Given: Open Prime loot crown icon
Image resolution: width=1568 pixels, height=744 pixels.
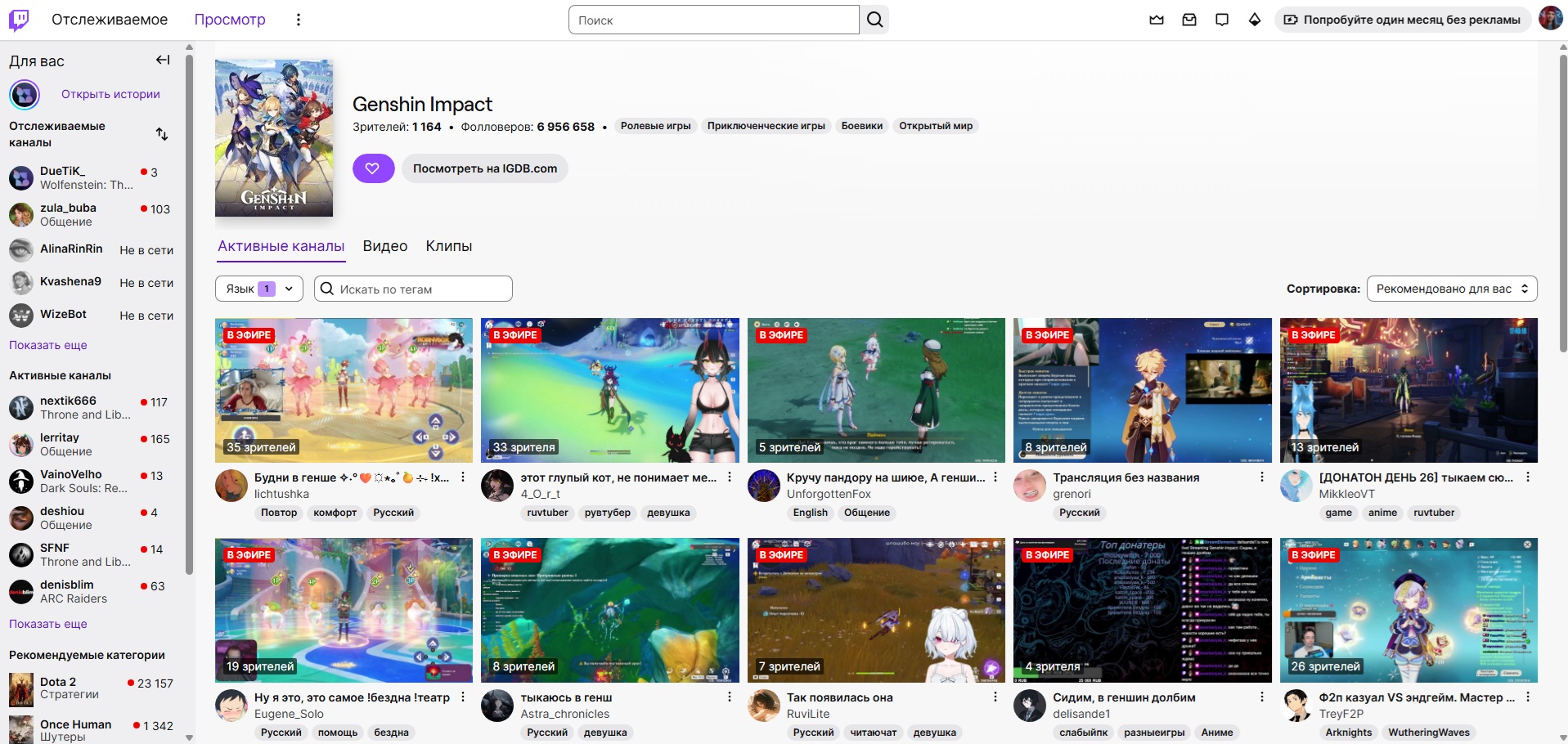Looking at the screenshot, I should (1157, 20).
